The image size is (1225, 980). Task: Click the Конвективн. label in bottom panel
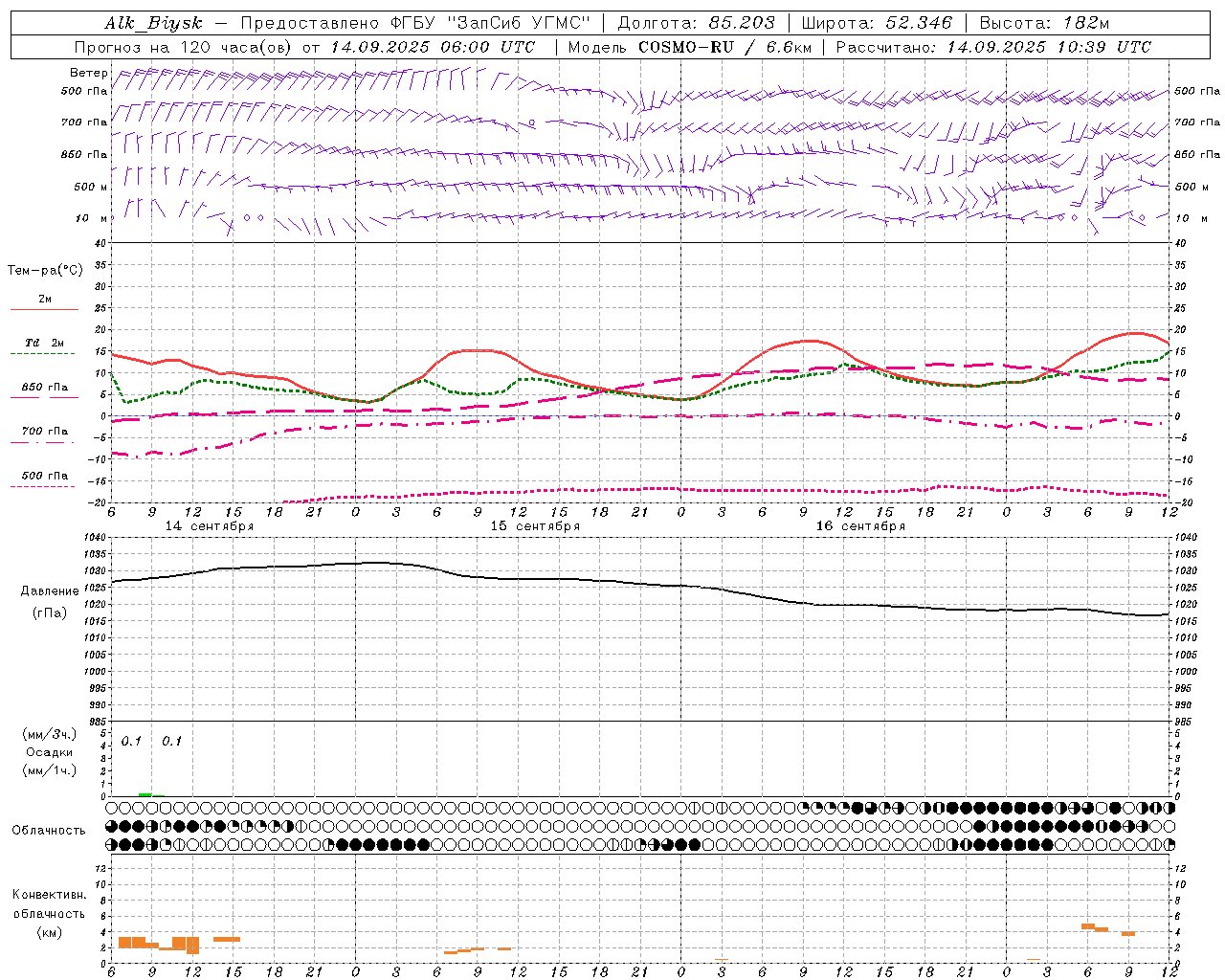coord(49,895)
